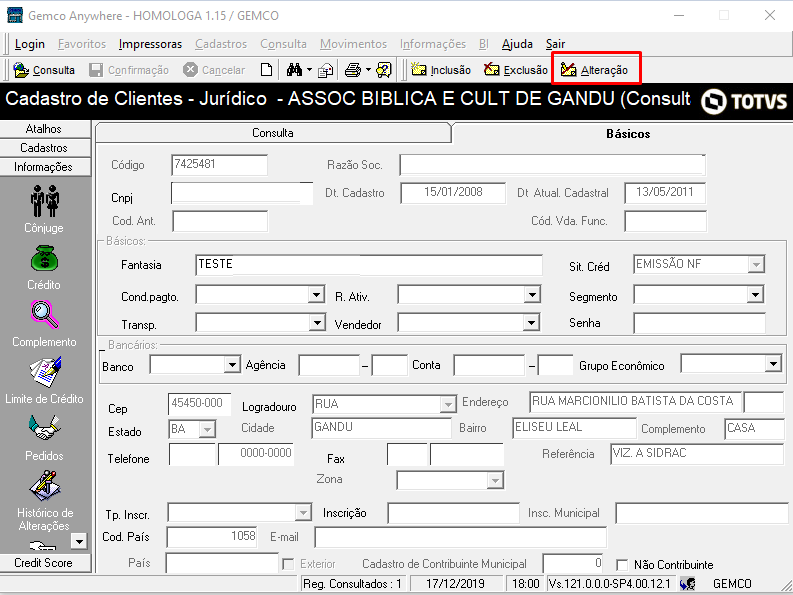Click the 17/12/2019 date in status bar
793x595 pixels.
point(455,584)
